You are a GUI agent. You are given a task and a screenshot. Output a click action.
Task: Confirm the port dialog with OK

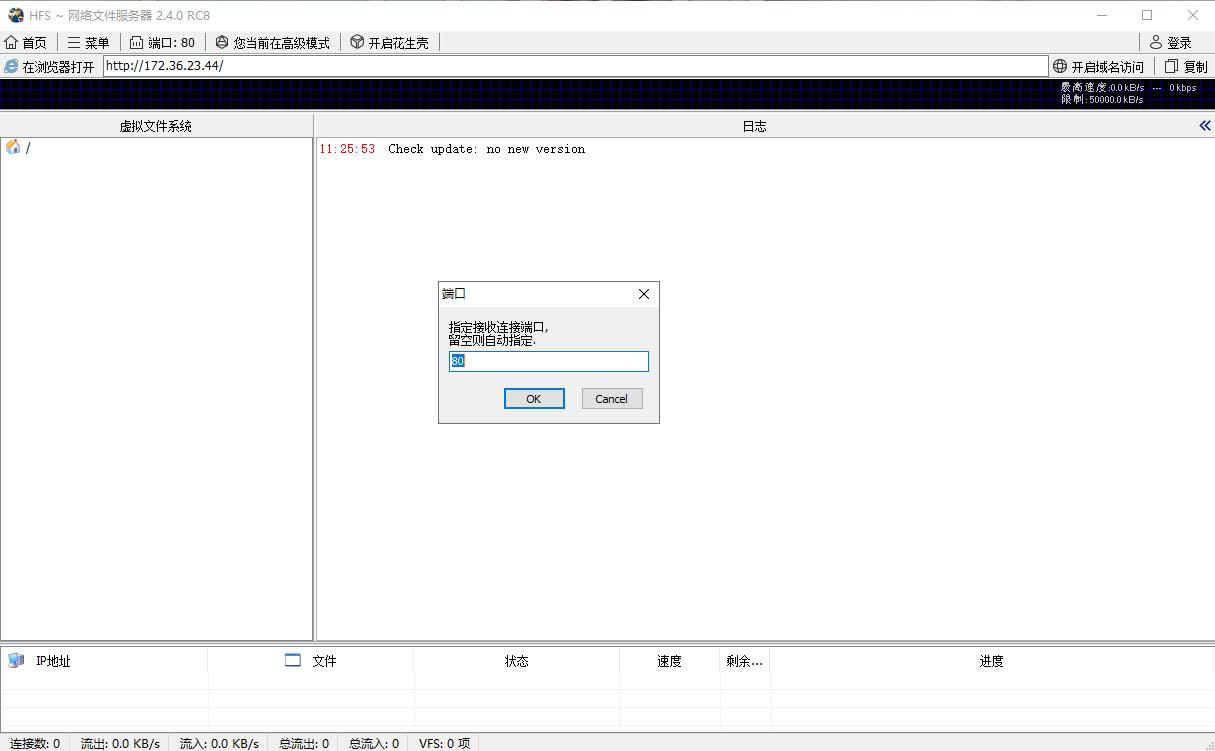534,399
